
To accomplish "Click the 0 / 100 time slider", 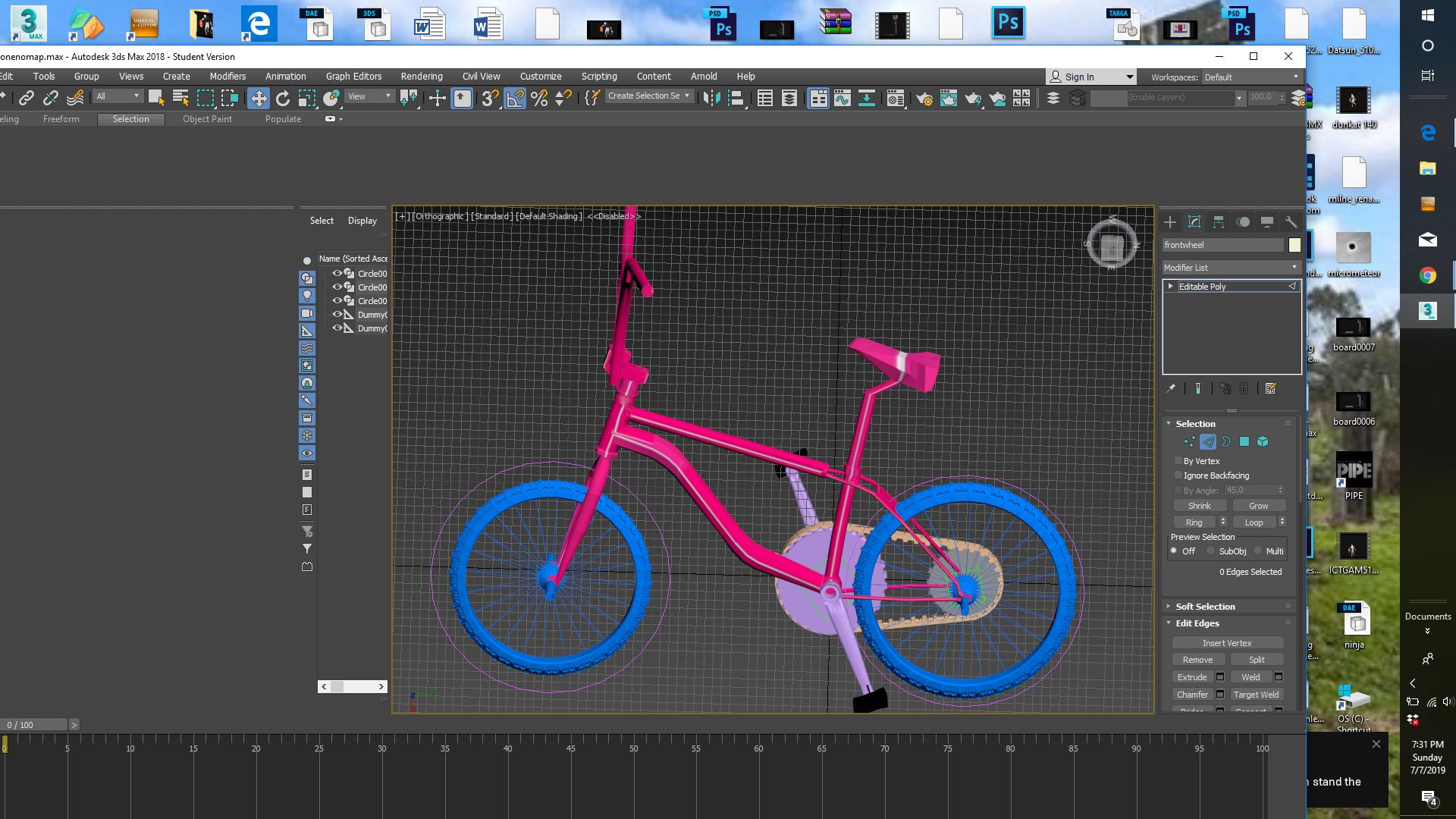I will click(x=35, y=725).
